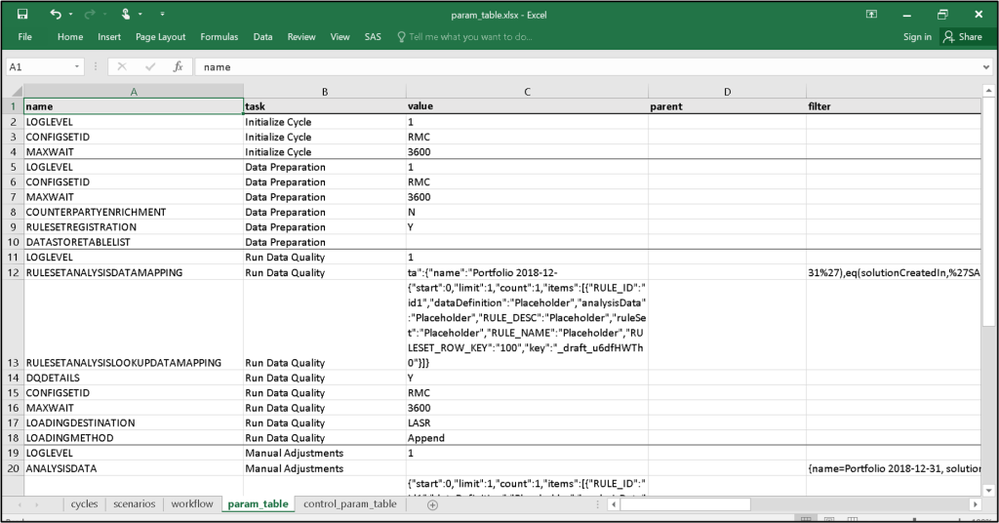Open the Customize Quick Access Toolbar dropdown
Viewport: 999px width, 523px height.
point(162,14)
